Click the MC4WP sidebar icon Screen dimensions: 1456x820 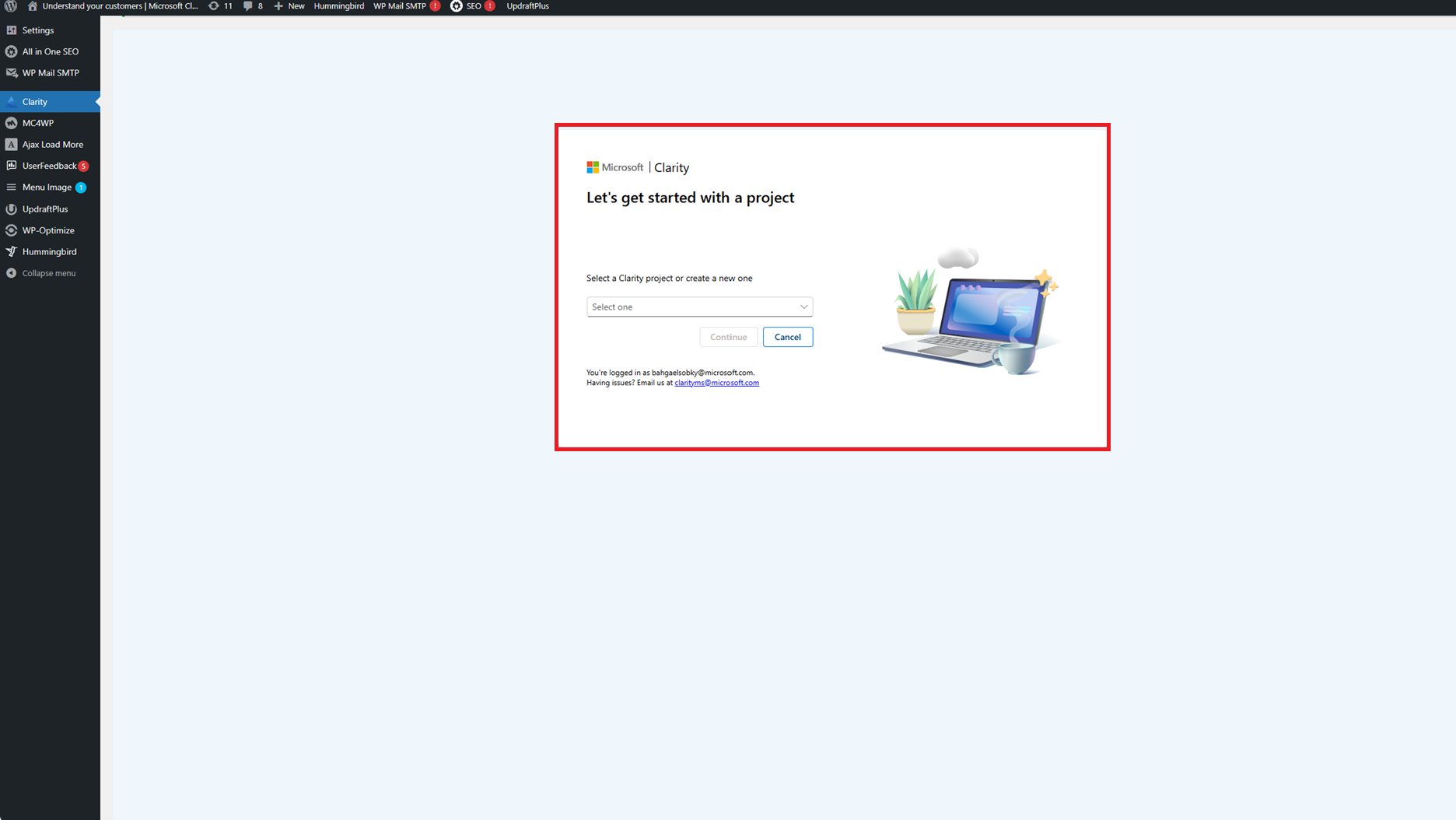coord(12,123)
